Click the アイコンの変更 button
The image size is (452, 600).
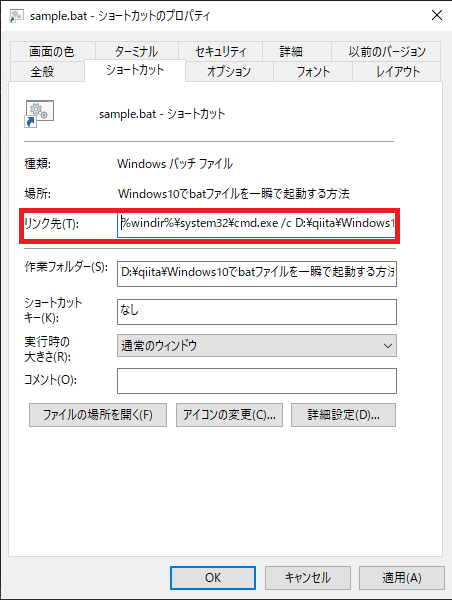pyautogui.click(x=229, y=415)
